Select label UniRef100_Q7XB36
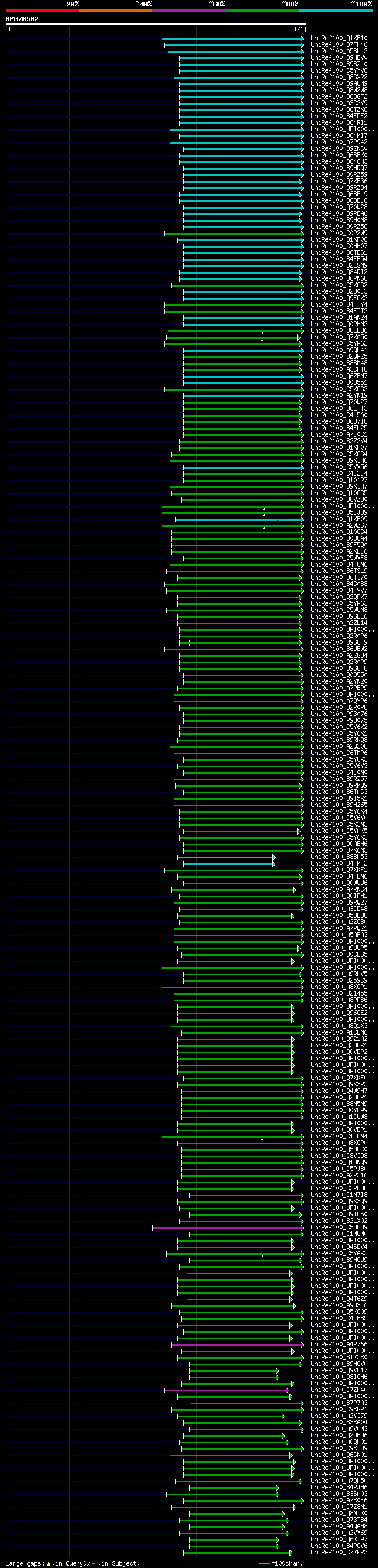This screenshot has width=378, height=1568. coord(339,181)
